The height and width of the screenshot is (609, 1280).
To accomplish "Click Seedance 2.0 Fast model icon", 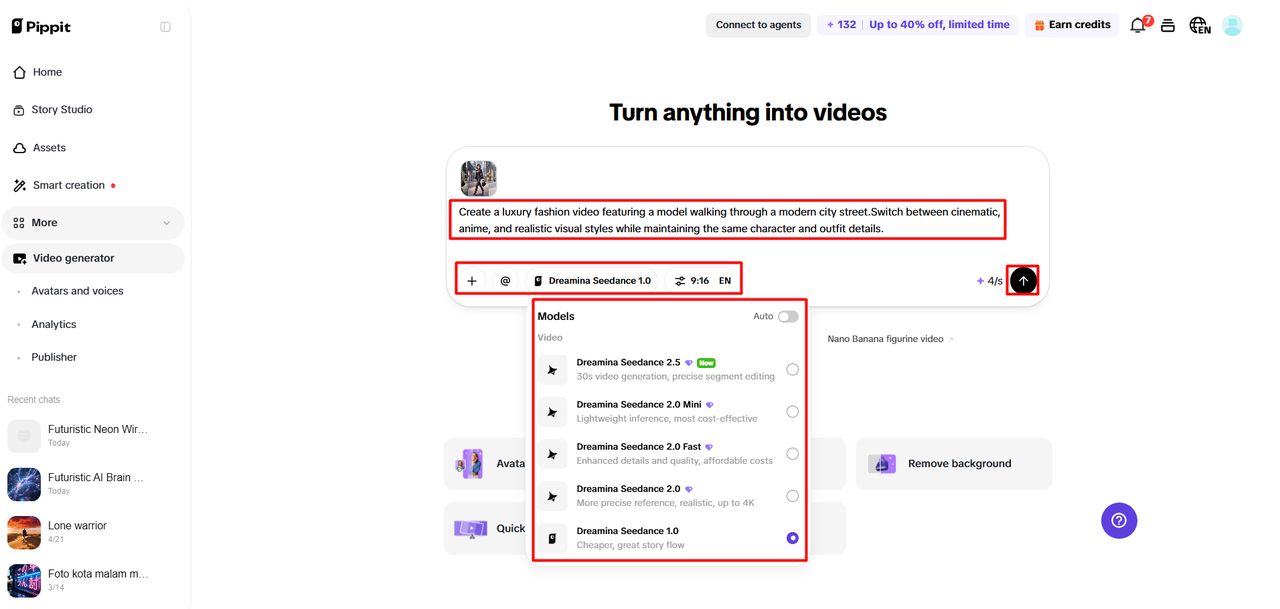I will click(553, 454).
